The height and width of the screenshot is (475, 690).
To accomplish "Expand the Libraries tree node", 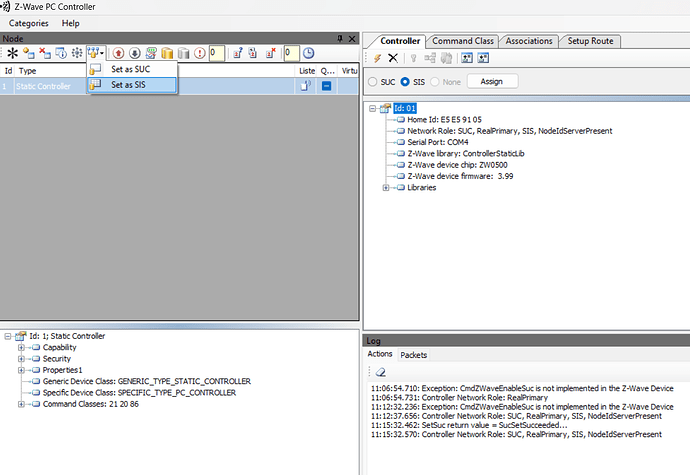I will click(386, 188).
